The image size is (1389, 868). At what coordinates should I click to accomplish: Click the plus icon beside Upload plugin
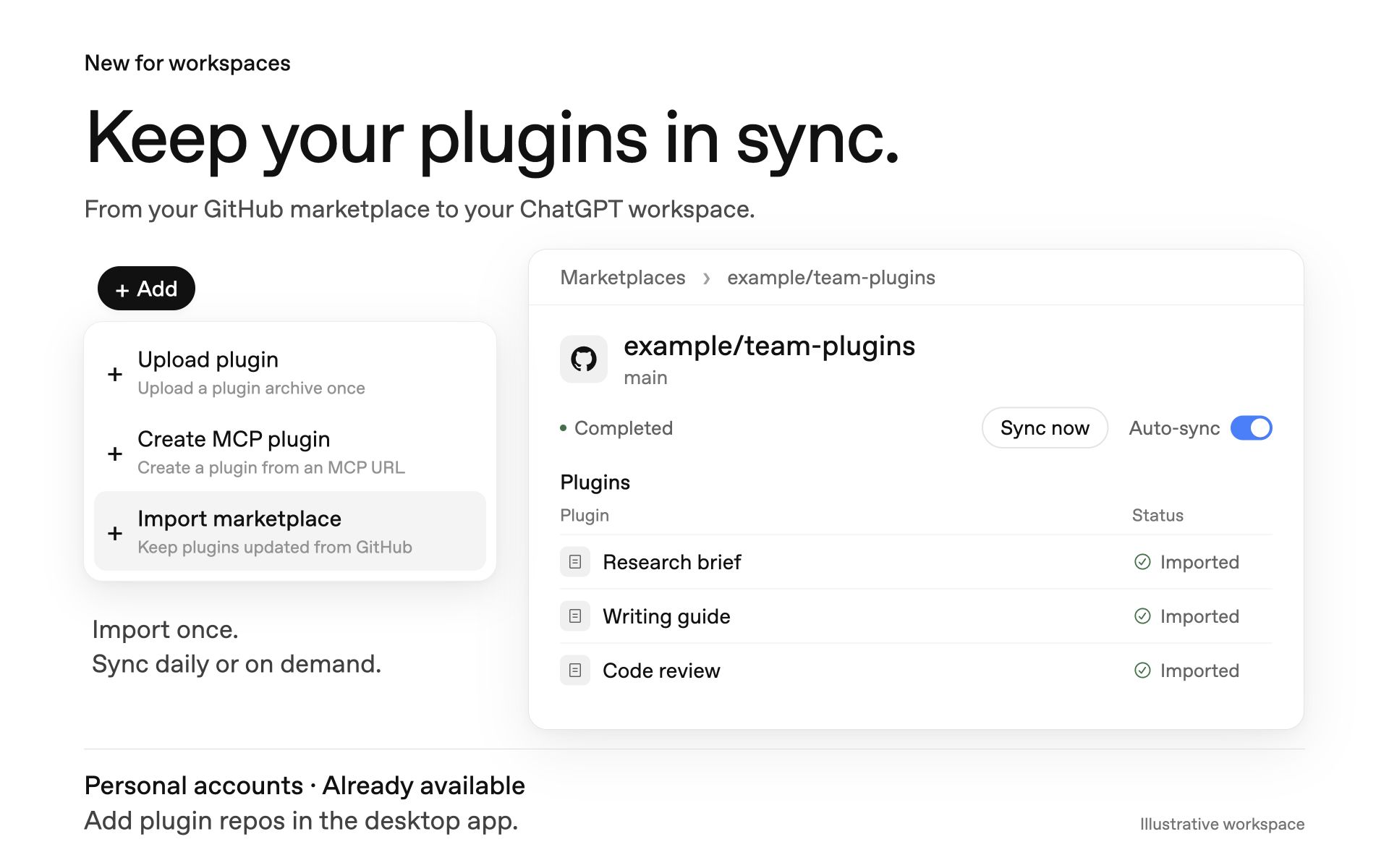coord(114,374)
